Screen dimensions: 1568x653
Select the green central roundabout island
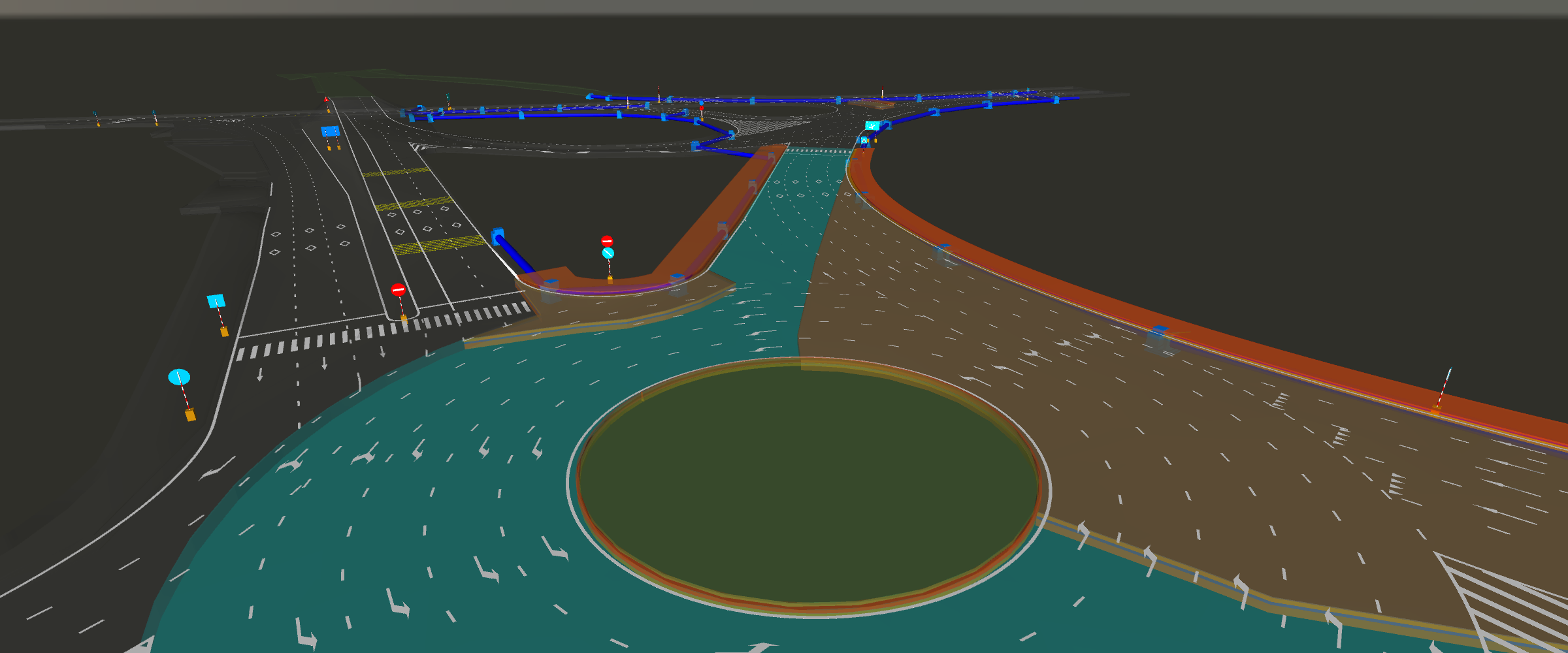pyautogui.click(x=807, y=483)
